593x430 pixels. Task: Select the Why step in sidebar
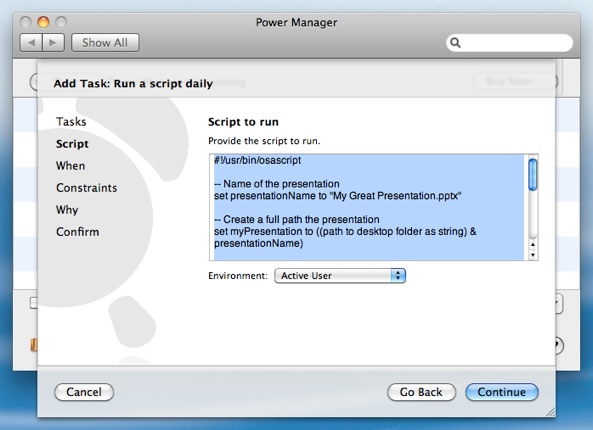pos(67,210)
